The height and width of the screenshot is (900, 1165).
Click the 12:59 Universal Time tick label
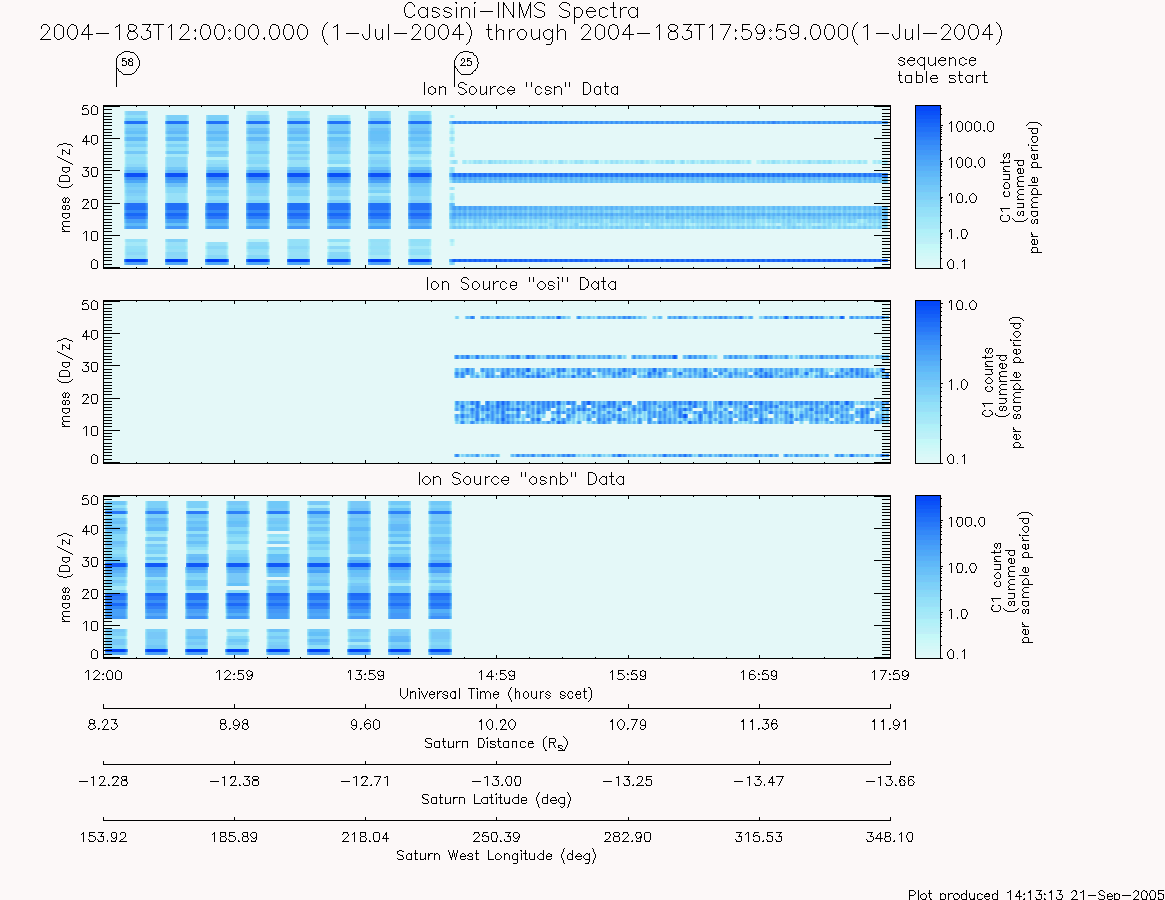pyautogui.click(x=234, y=676)
